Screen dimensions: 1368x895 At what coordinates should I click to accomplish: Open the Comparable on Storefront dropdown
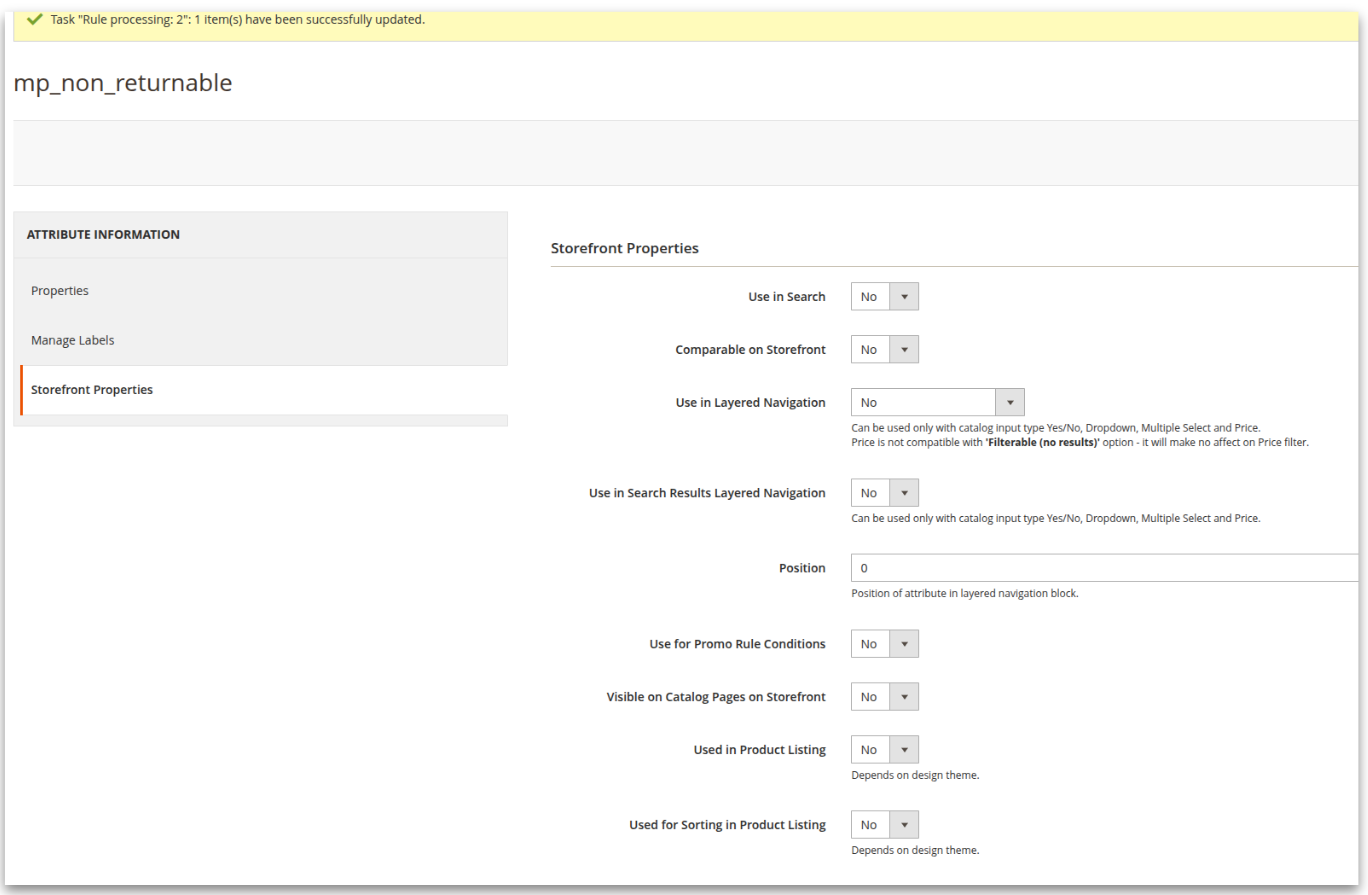pos(884,349)
